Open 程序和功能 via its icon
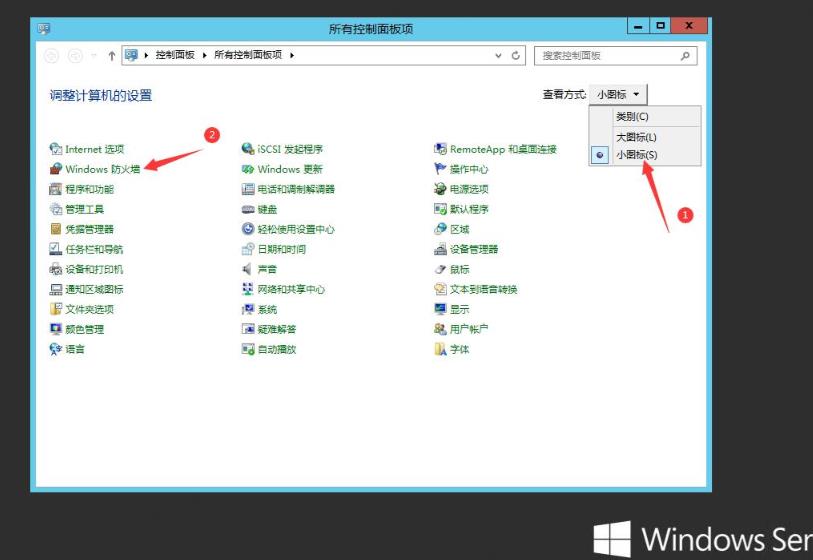The height and width of the screenshot is (560, 813). point(55,189)
